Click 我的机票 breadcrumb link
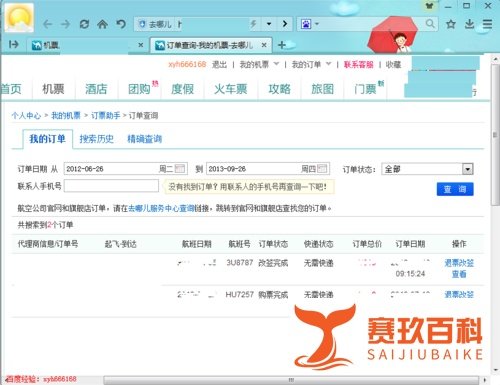The width and height of the screenshot is (500, 385). point(66,116)
